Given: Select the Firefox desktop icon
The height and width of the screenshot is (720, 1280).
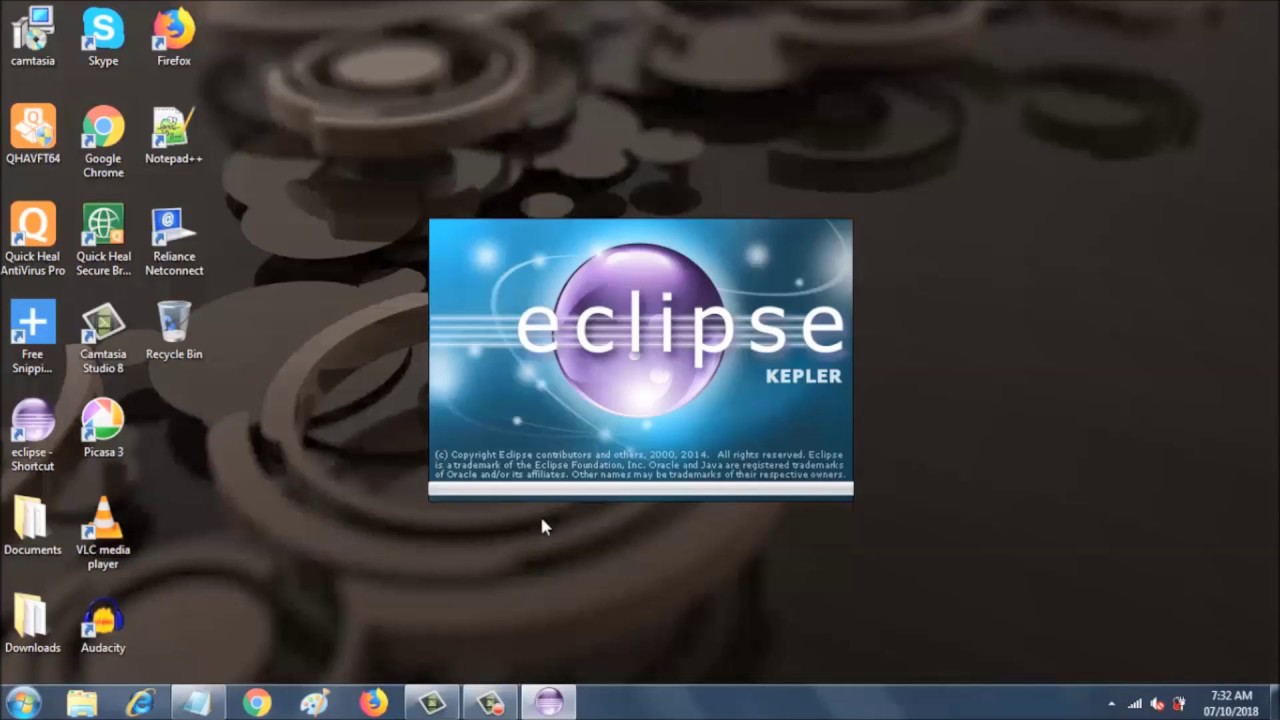Looking at the screenshot, I should click(174, 37).
